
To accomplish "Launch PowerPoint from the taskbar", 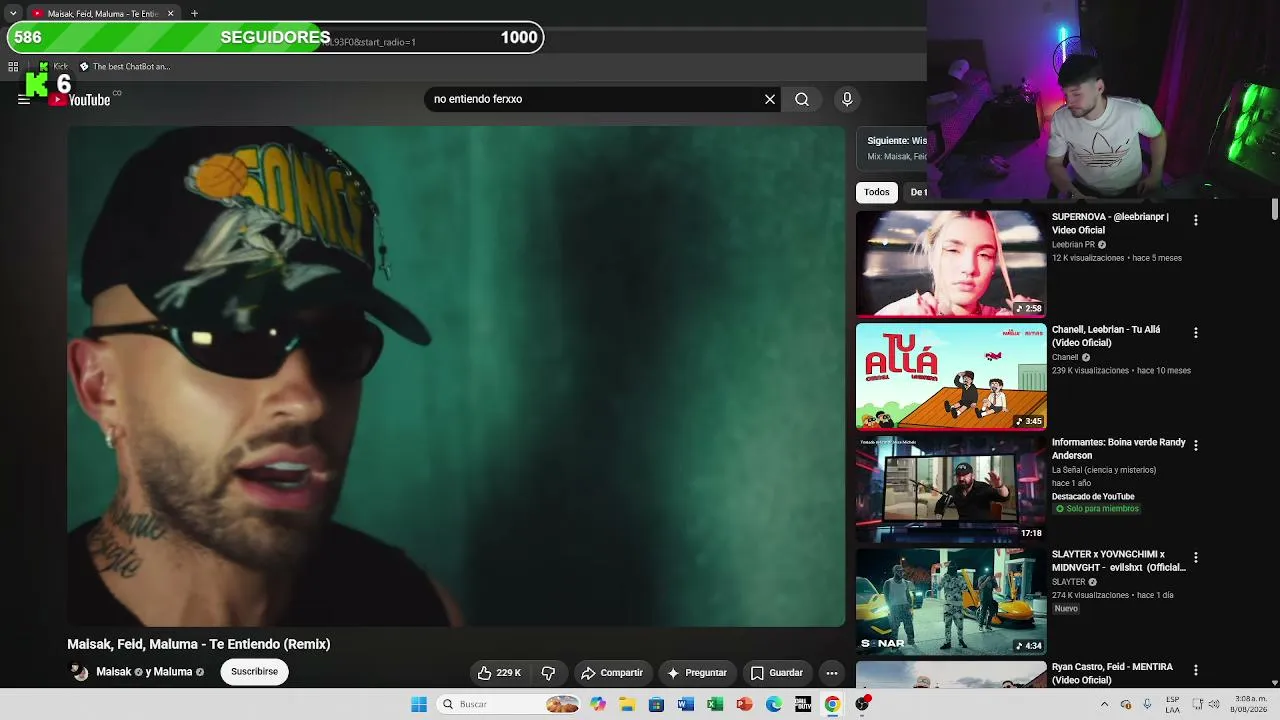I will 744,704.
